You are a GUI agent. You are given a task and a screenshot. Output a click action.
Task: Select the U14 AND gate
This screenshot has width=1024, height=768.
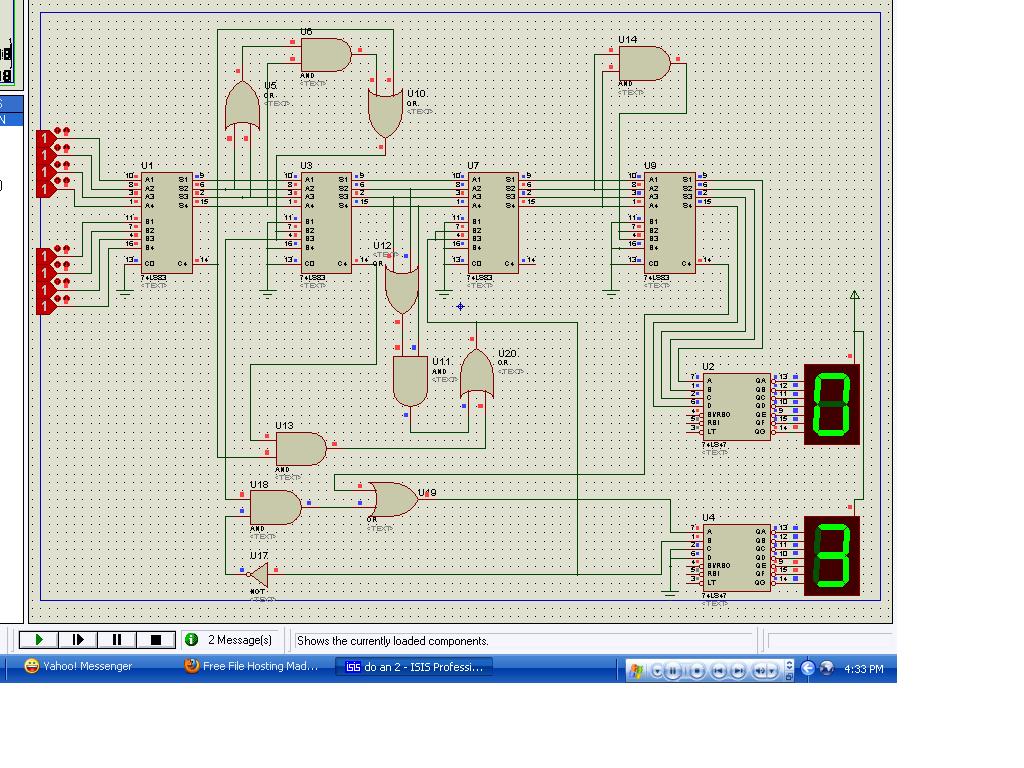pos(644,63)
